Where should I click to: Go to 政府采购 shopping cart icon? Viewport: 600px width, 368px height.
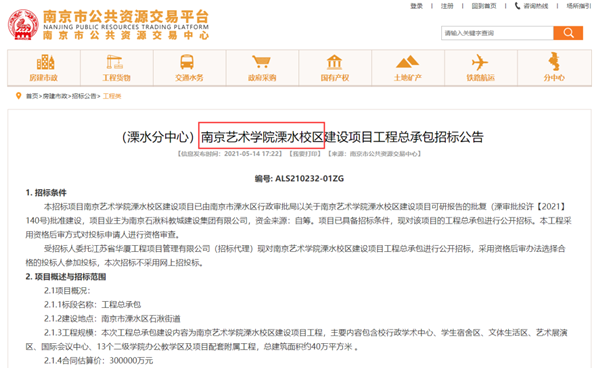click(262, 68)
